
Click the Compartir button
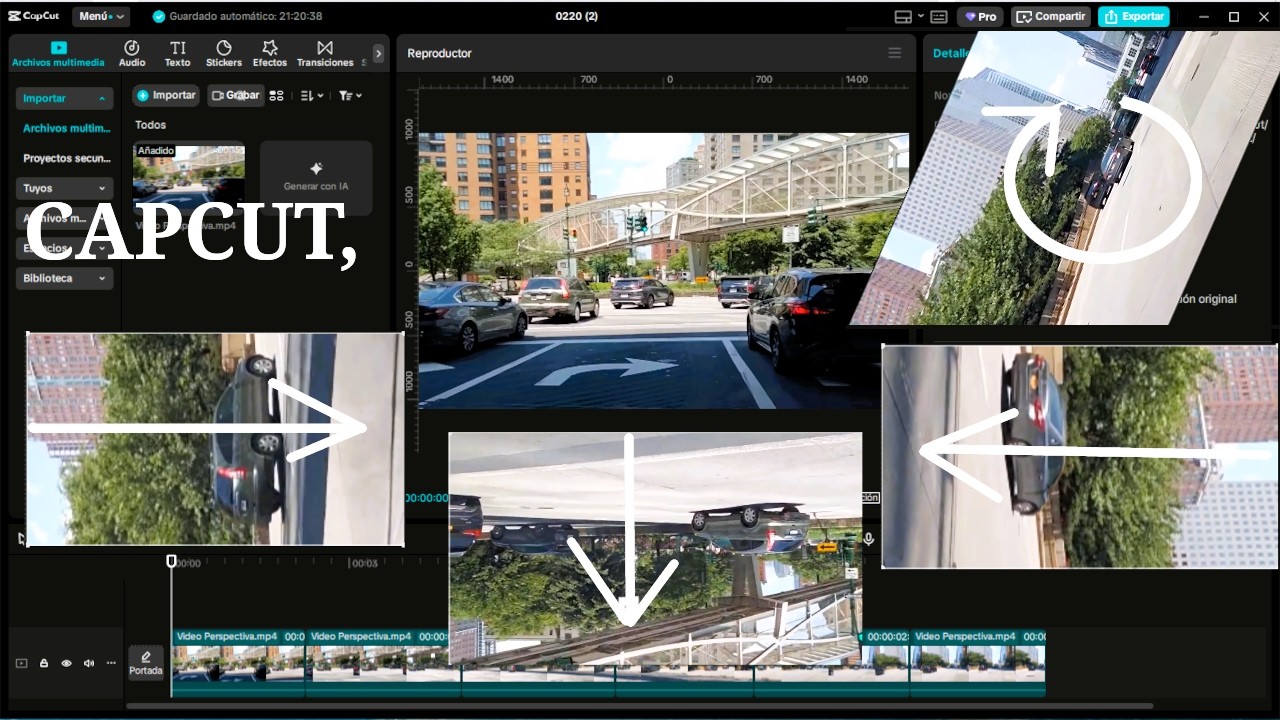(1051, 17)
